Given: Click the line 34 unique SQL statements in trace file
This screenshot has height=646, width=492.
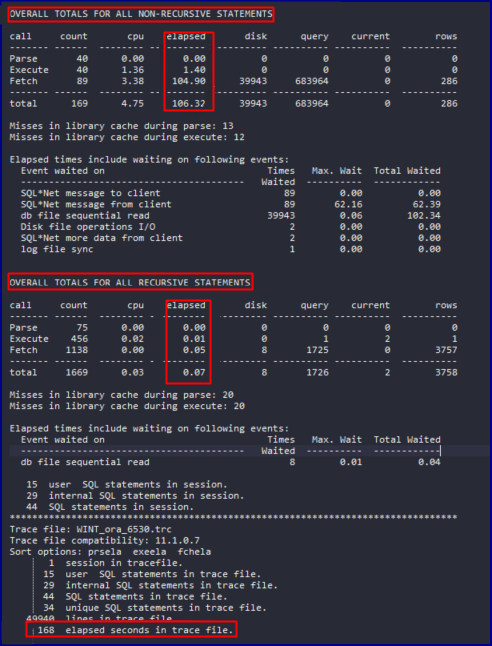Looking at the screenshot, I should click(155, 608).
